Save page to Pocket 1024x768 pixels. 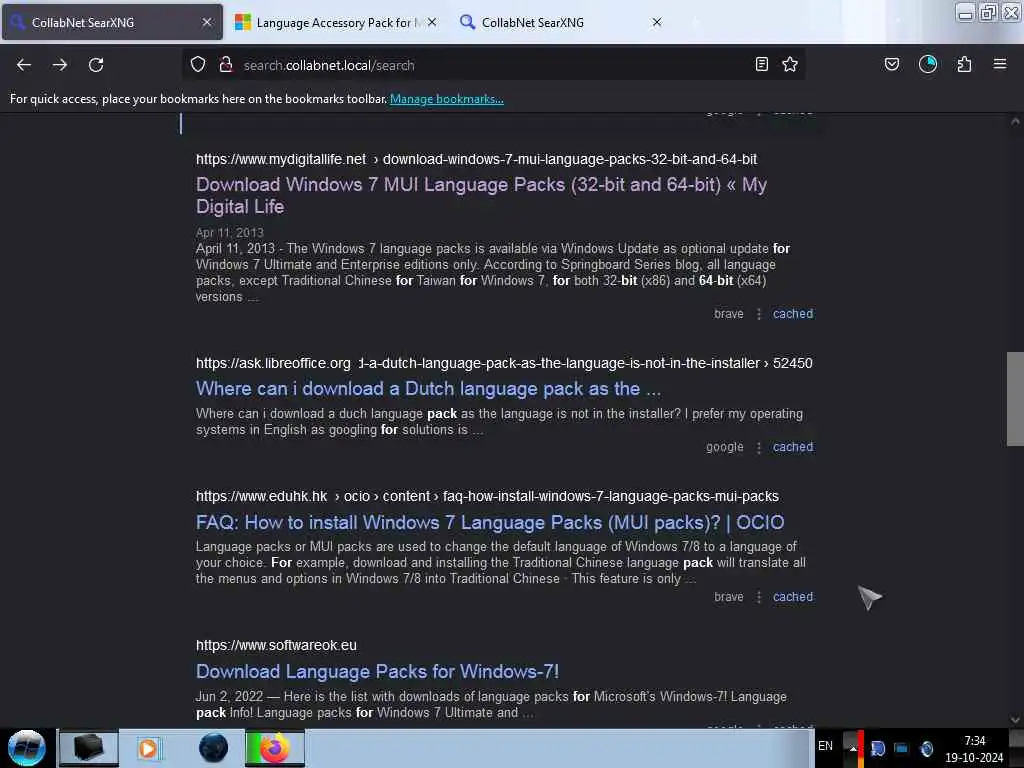click(x=891, y=64)
